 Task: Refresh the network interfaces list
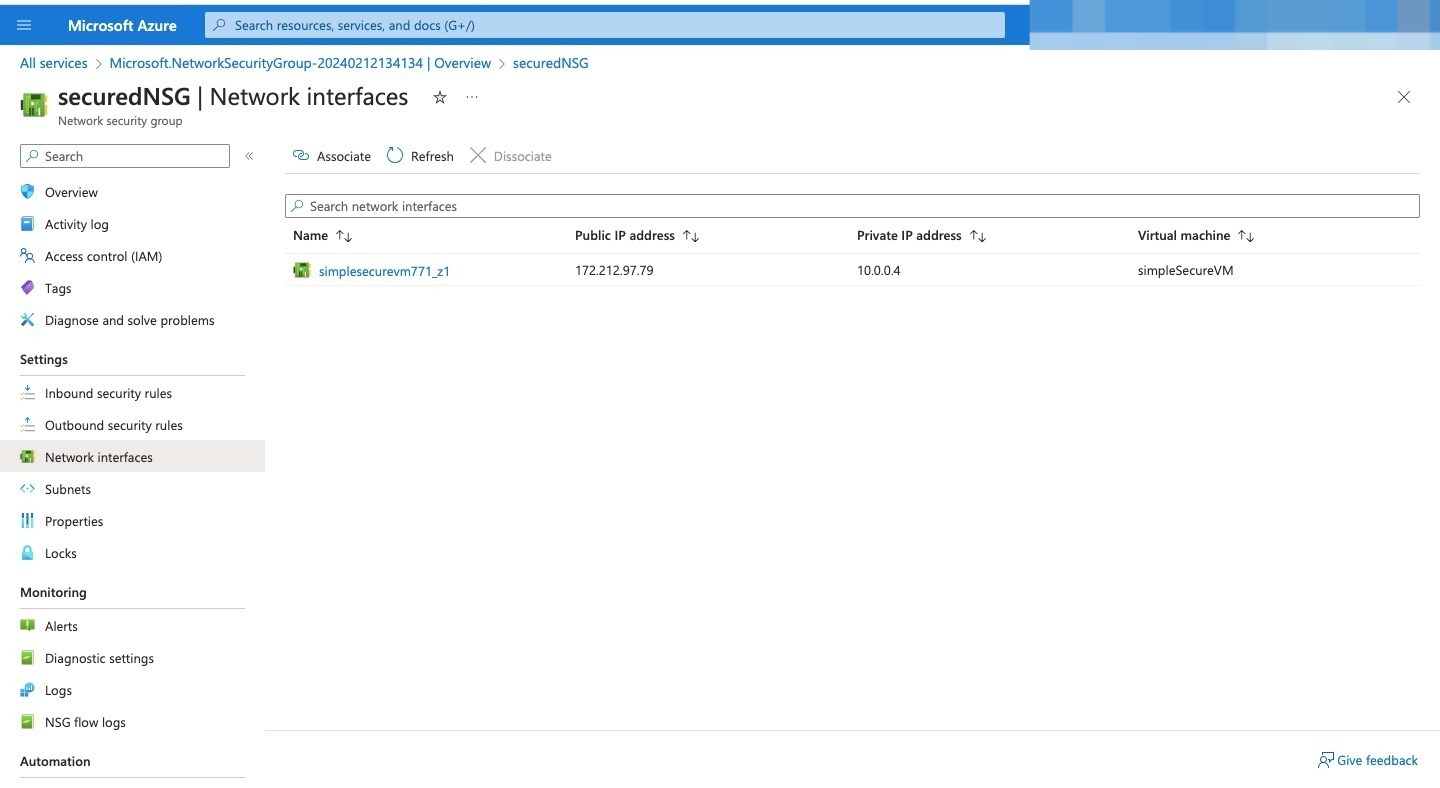tap(420, 156)
